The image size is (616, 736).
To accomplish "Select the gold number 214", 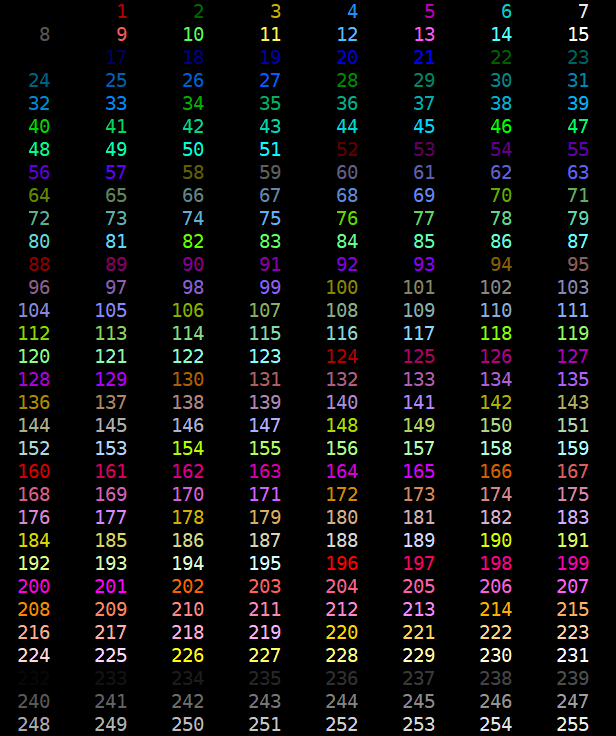I will point(496,609).
